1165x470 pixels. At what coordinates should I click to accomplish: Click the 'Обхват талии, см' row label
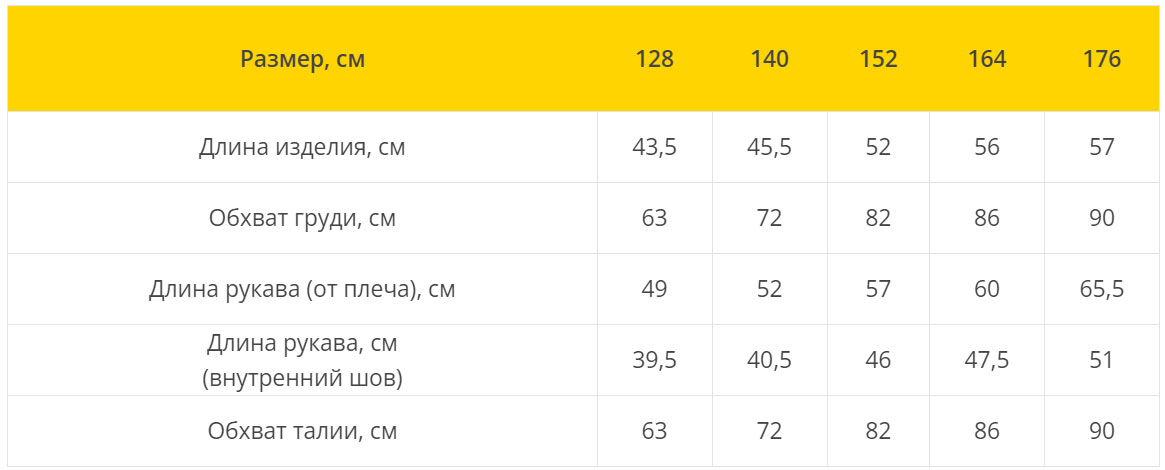coord(302,431)
